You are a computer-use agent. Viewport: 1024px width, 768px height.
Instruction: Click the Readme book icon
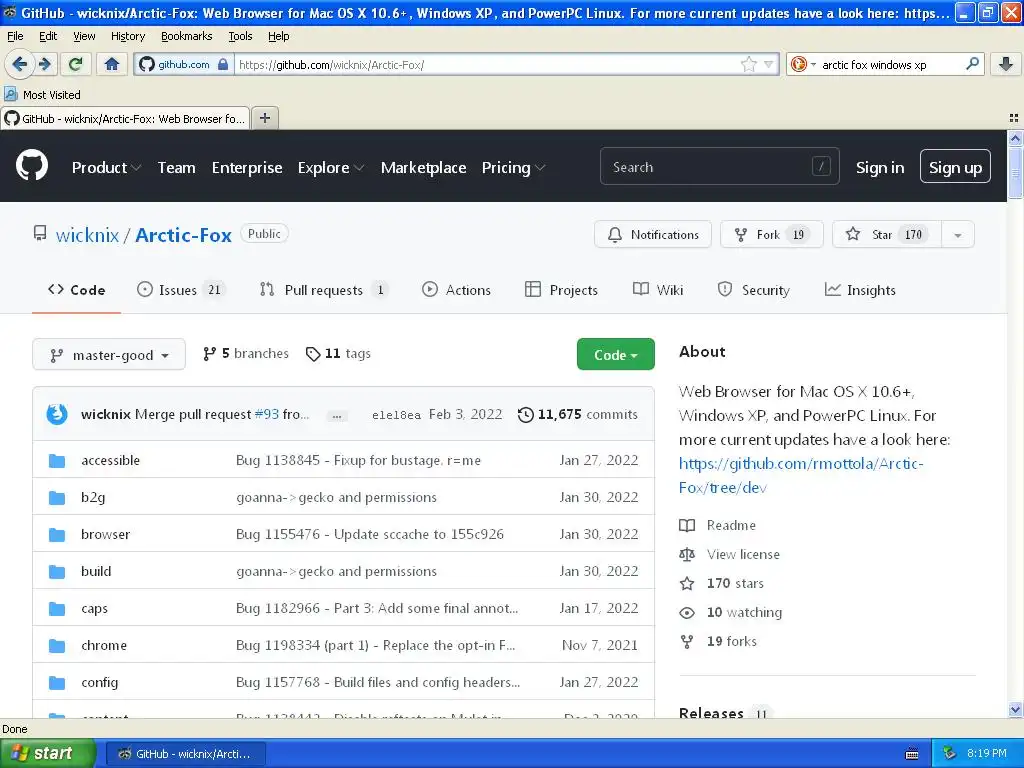[687, 525]
